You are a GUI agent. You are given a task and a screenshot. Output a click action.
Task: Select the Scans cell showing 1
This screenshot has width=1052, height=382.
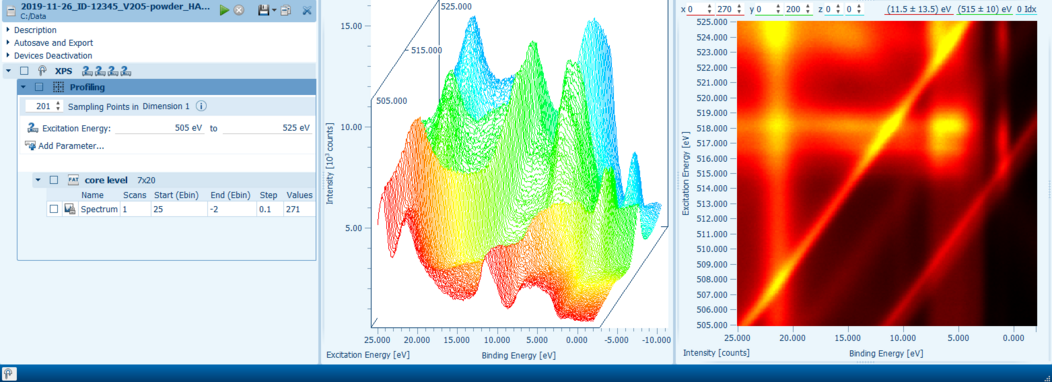pyautogui.click(x=136, y=209)
